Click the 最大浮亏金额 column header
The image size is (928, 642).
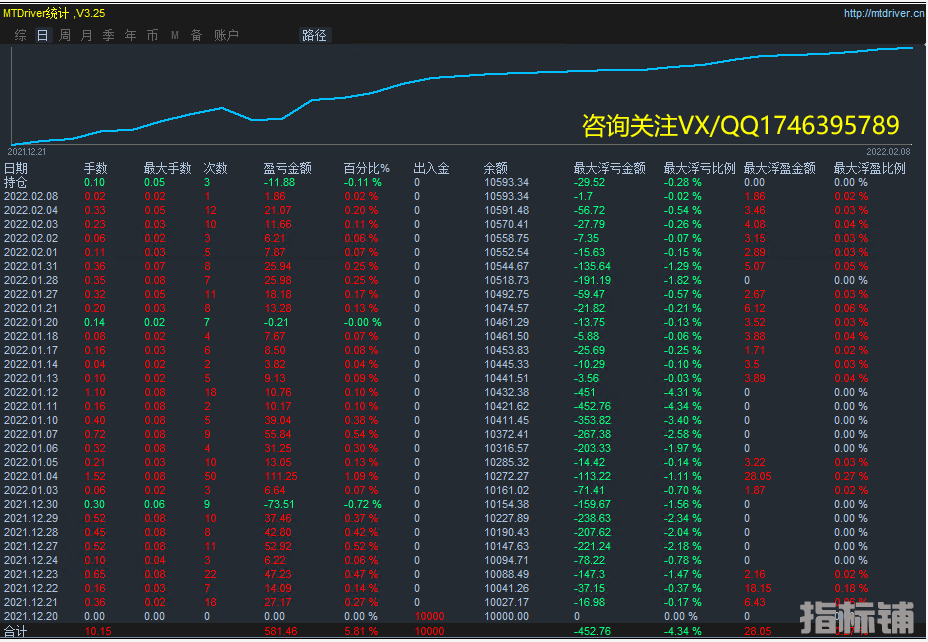pos(609,168)
